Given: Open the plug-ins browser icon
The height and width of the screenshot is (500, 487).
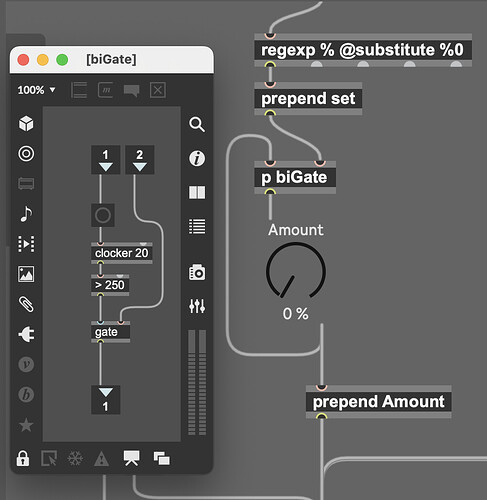Looking at the screenshot, I should tap(26, 334).
